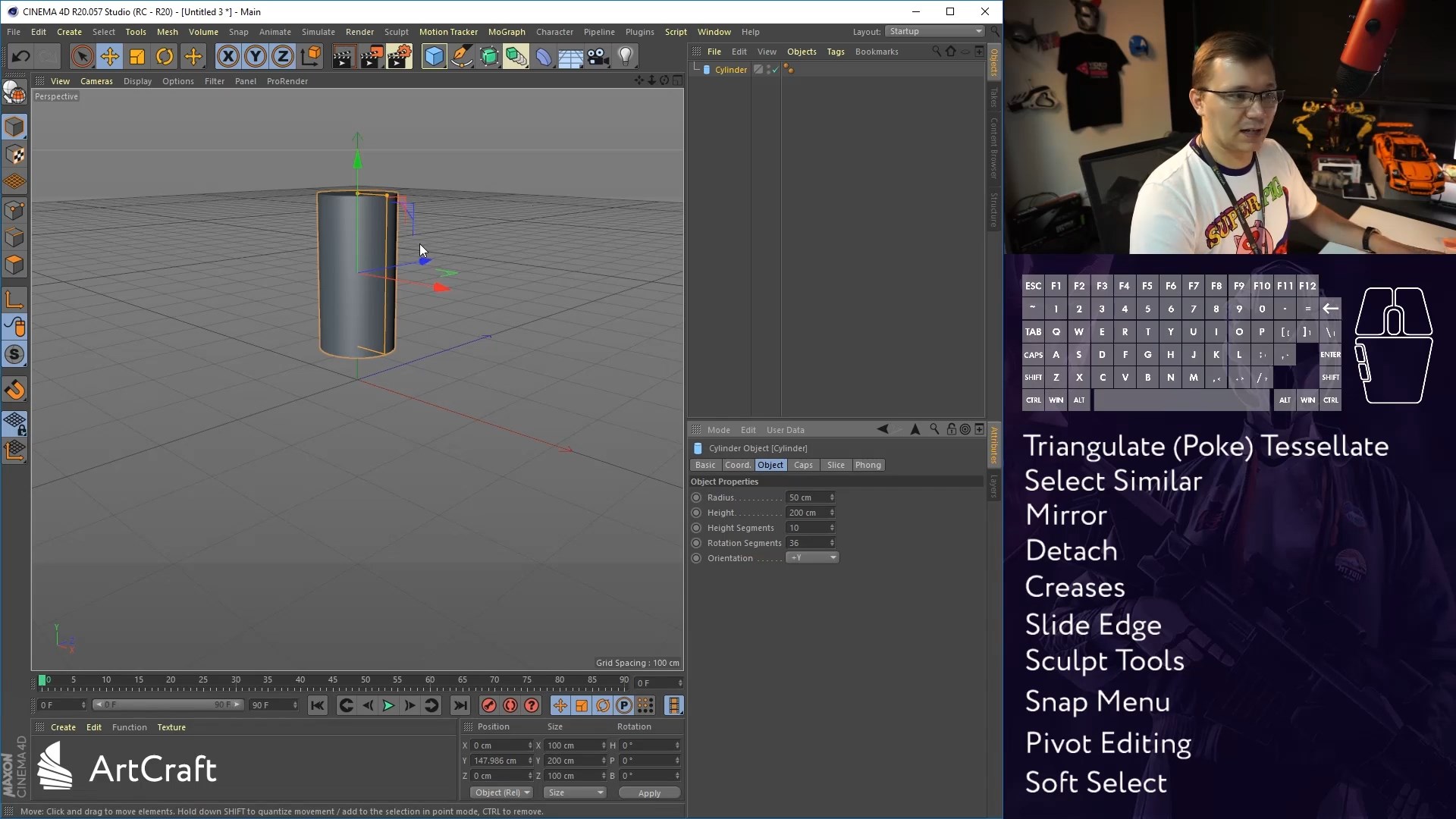The image size is (1456, 819).
Task: Select the Move tool in top toolbar
Action: [x=110, y=57]
